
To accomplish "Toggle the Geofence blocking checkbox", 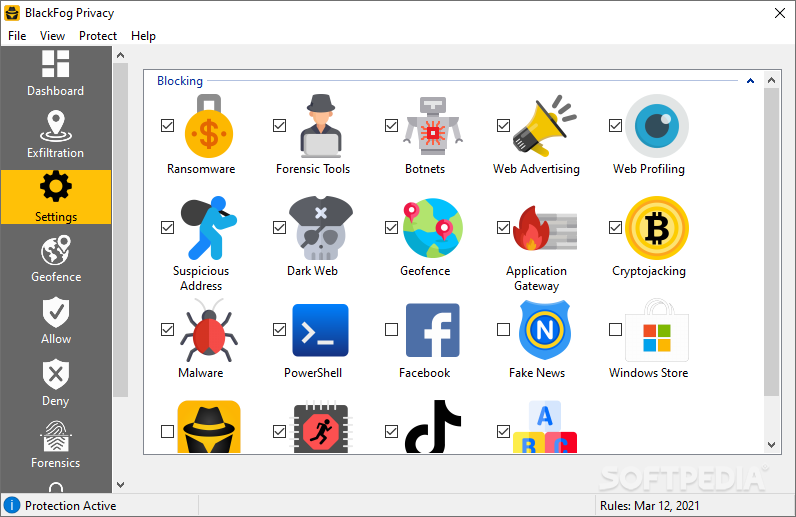I will pyautogui.click(x=391, y=228).
